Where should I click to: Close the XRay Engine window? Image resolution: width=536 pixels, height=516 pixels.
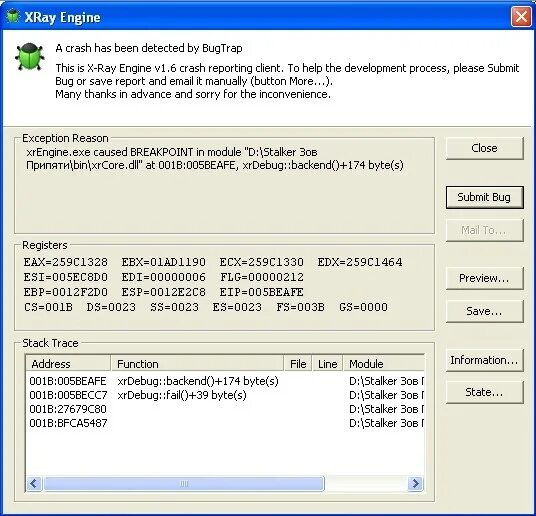pyautogui.click(x=521, y=16)
